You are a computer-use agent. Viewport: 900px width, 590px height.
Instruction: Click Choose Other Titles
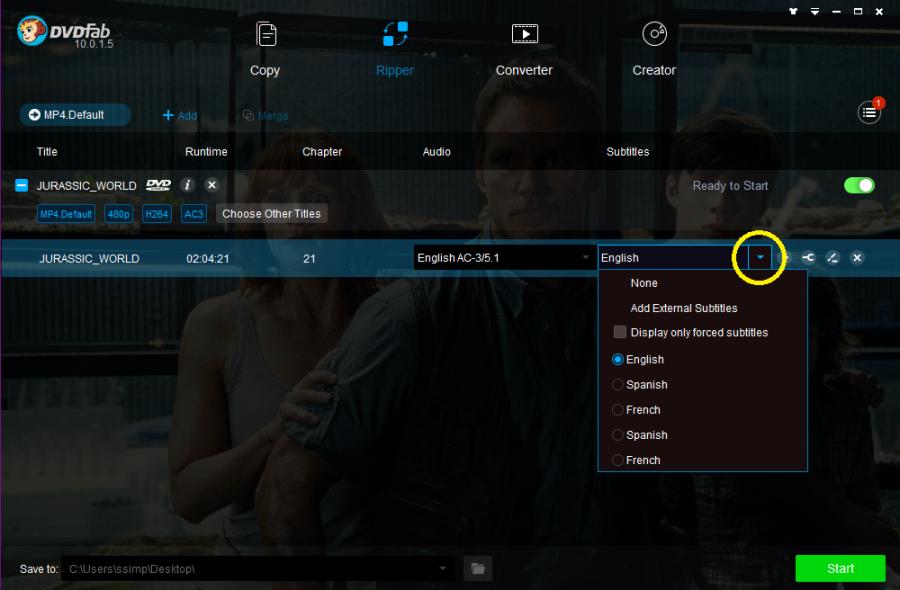point(271,214)
